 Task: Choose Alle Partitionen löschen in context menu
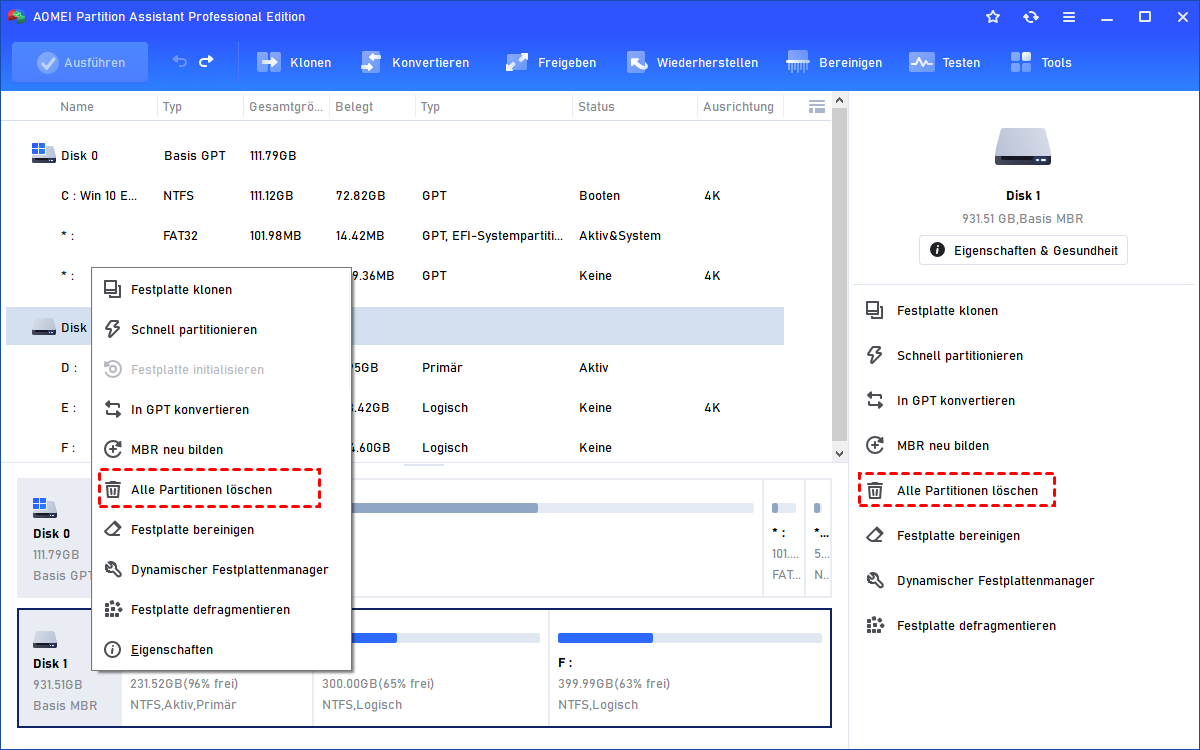(x=221, y=490)
